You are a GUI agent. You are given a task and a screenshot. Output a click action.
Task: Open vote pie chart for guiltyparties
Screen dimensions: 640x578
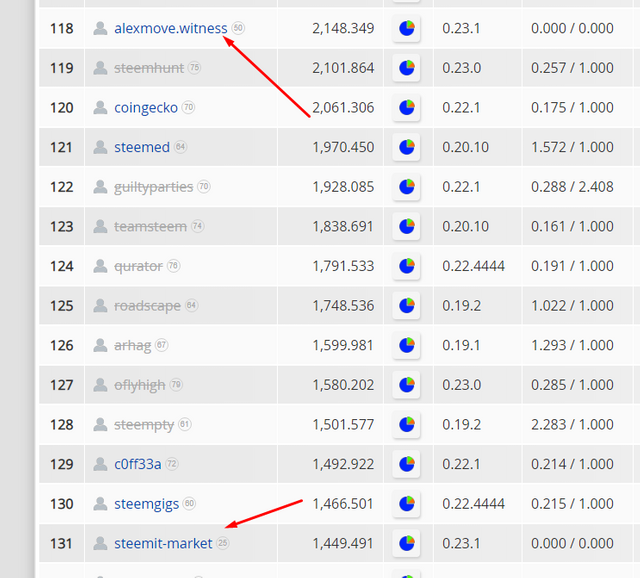[407, 187]
